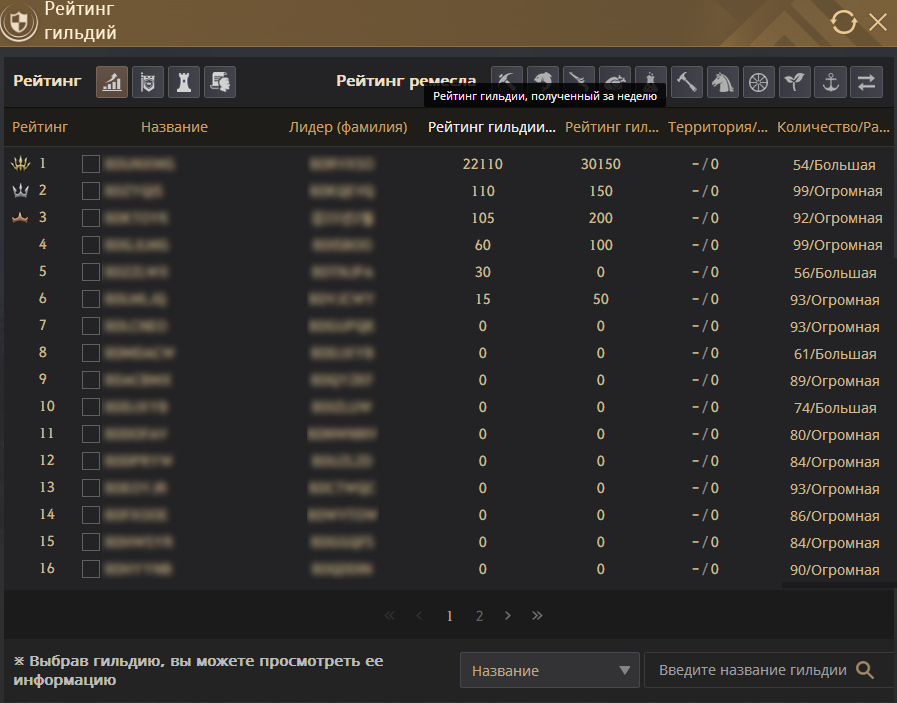Click the 56/Большая size cell
Viewport: 897px width, 703px height.
coord(835,273)
